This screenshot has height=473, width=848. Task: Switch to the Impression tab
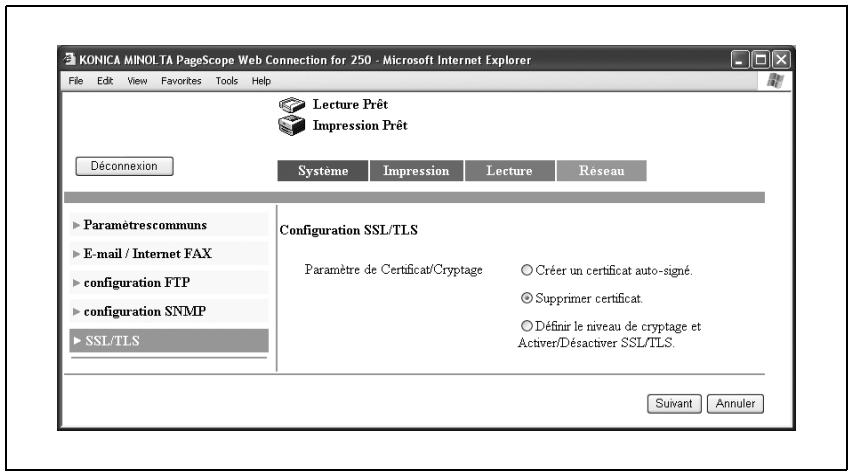click(x=416, y=171)
